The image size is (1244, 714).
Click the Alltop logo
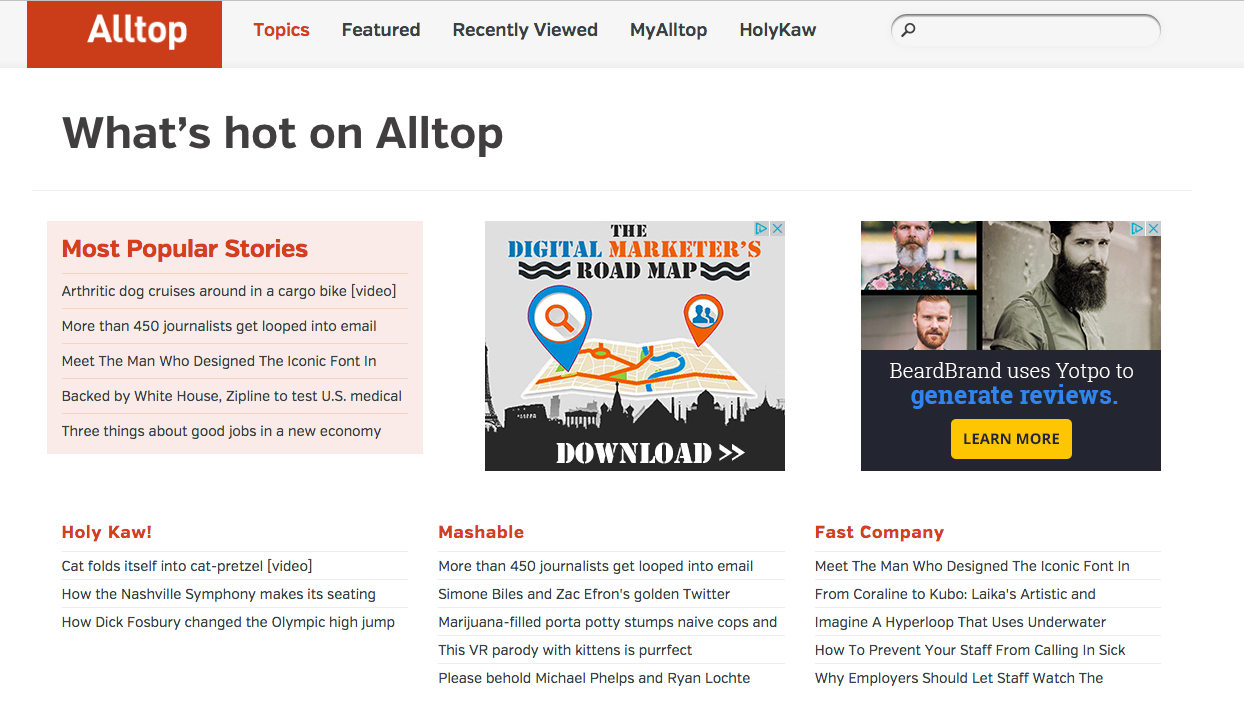[x=124, y=34]
